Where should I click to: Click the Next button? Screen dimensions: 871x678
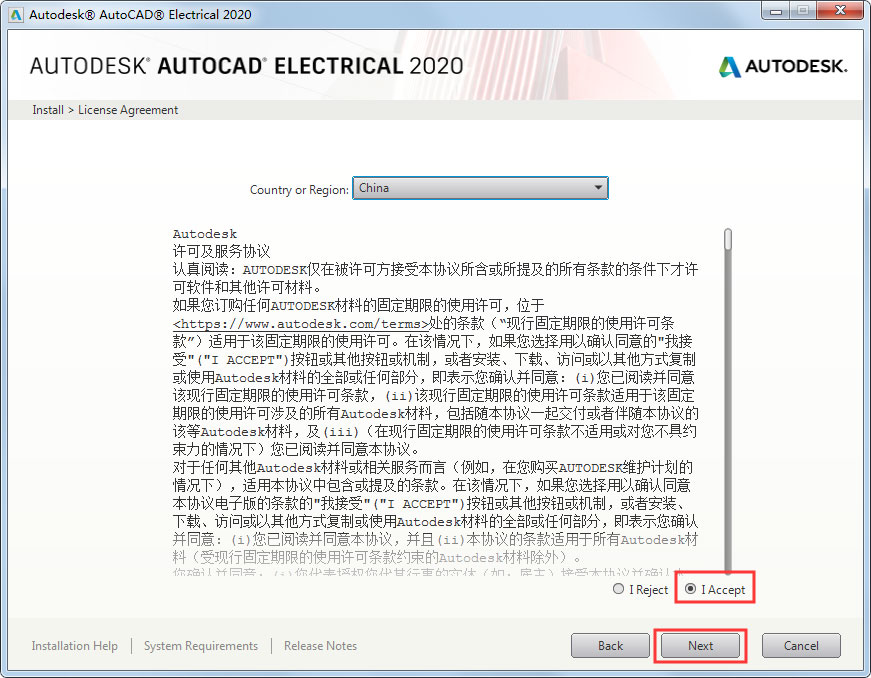click(700, 645)
